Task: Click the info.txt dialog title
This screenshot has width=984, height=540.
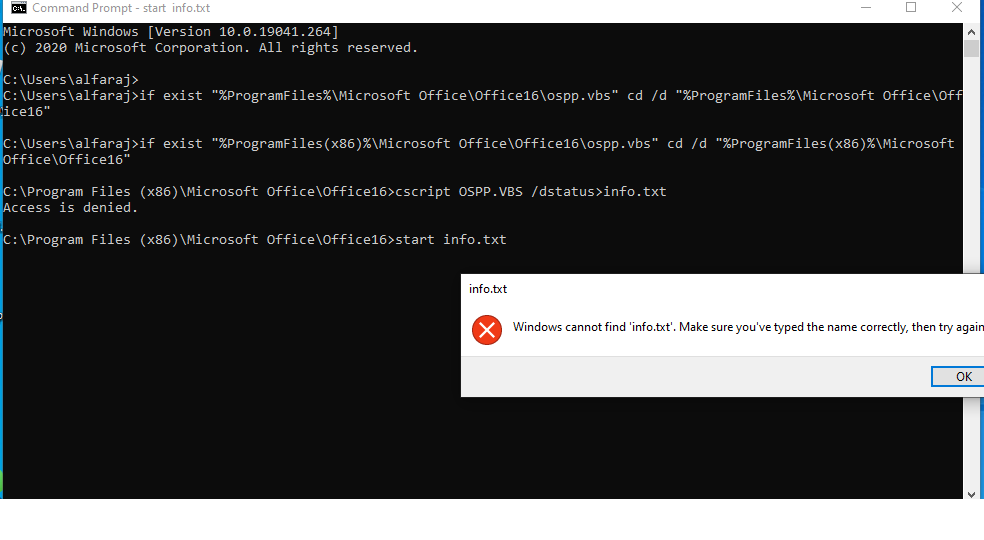Action: [488, 289]
